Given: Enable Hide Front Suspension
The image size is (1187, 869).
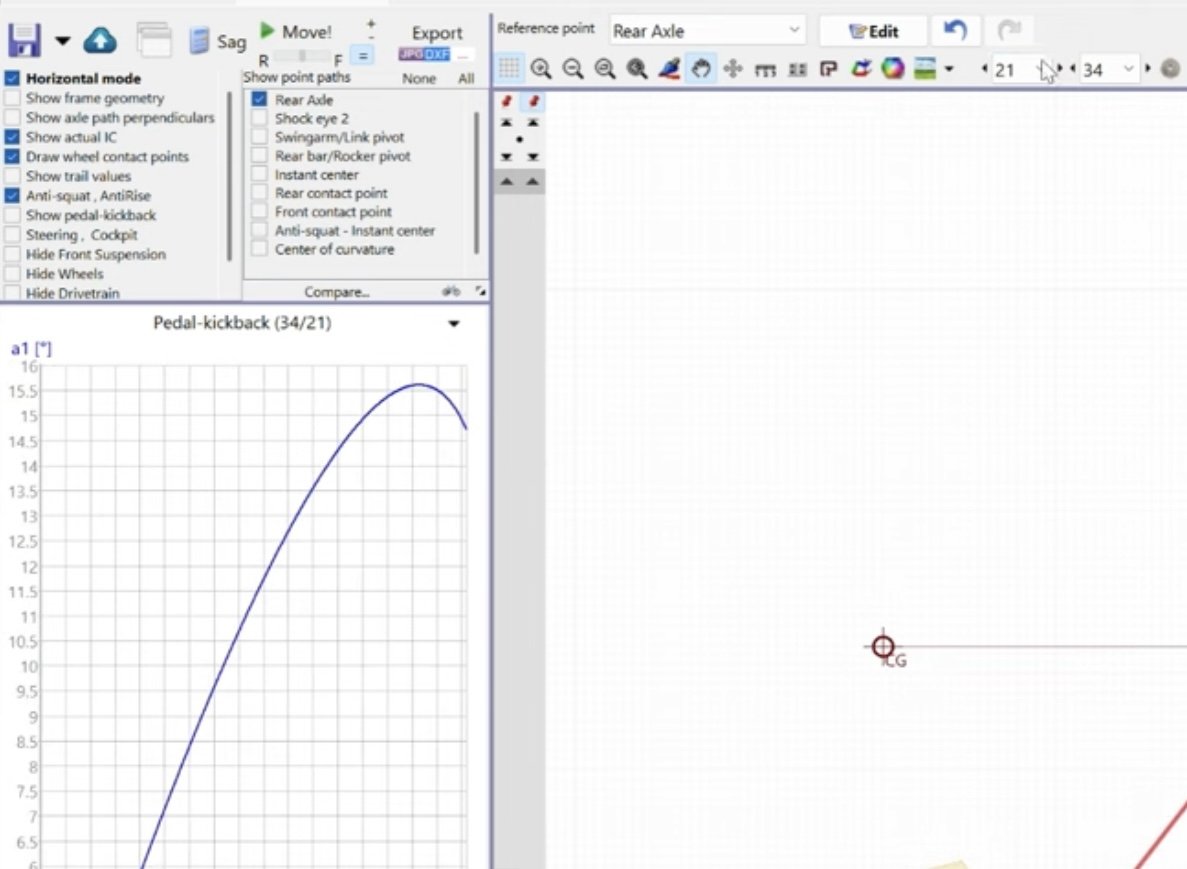Looking at the screenshot, I should (x=12, y=254).
